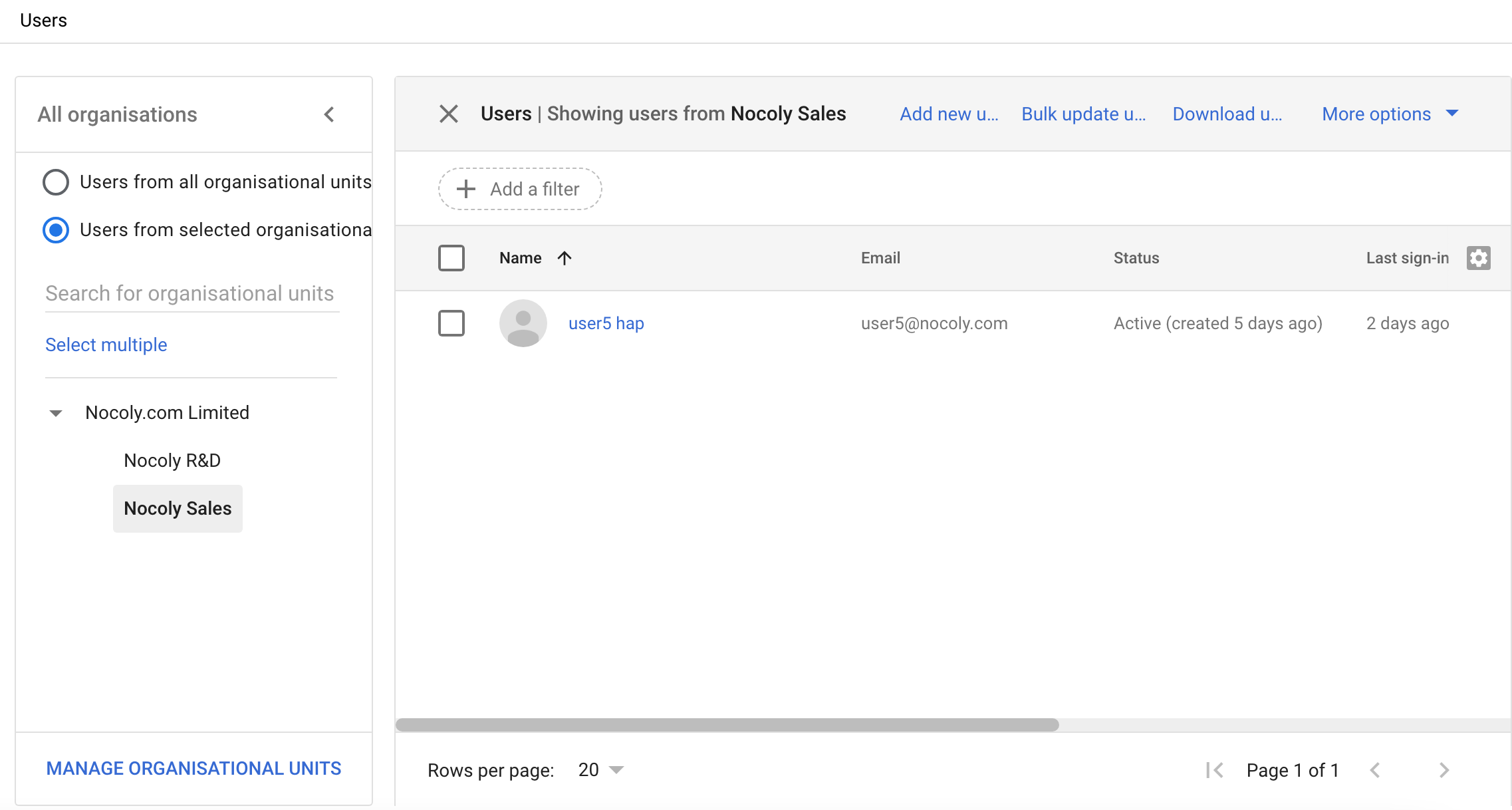The image size is (1512, 810).
Task: Click the user5@nocoly.com email cell
Action: tap(934, 323)
